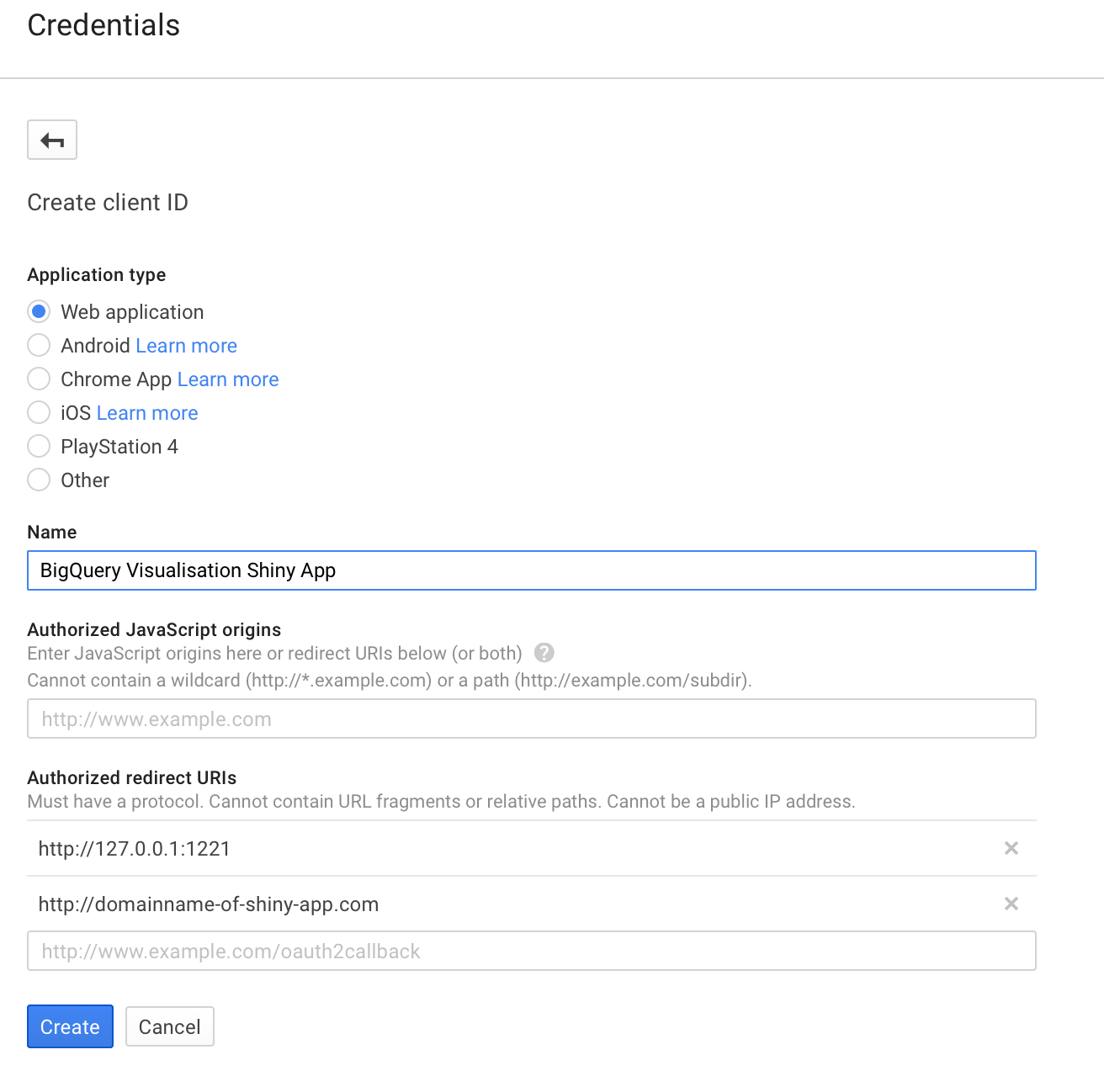The height and width of the screenshot is (1092, 1104).
Task: Open the iOS Learn more link
Action: 147,413
